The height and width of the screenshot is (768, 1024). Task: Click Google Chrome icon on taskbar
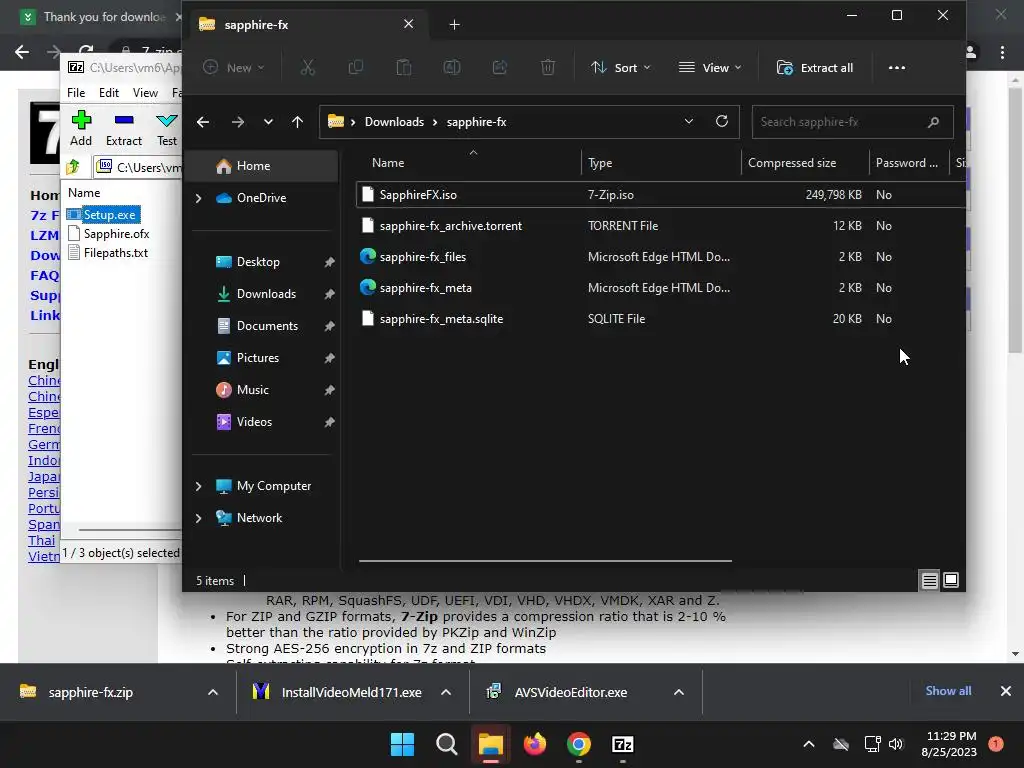579,744
